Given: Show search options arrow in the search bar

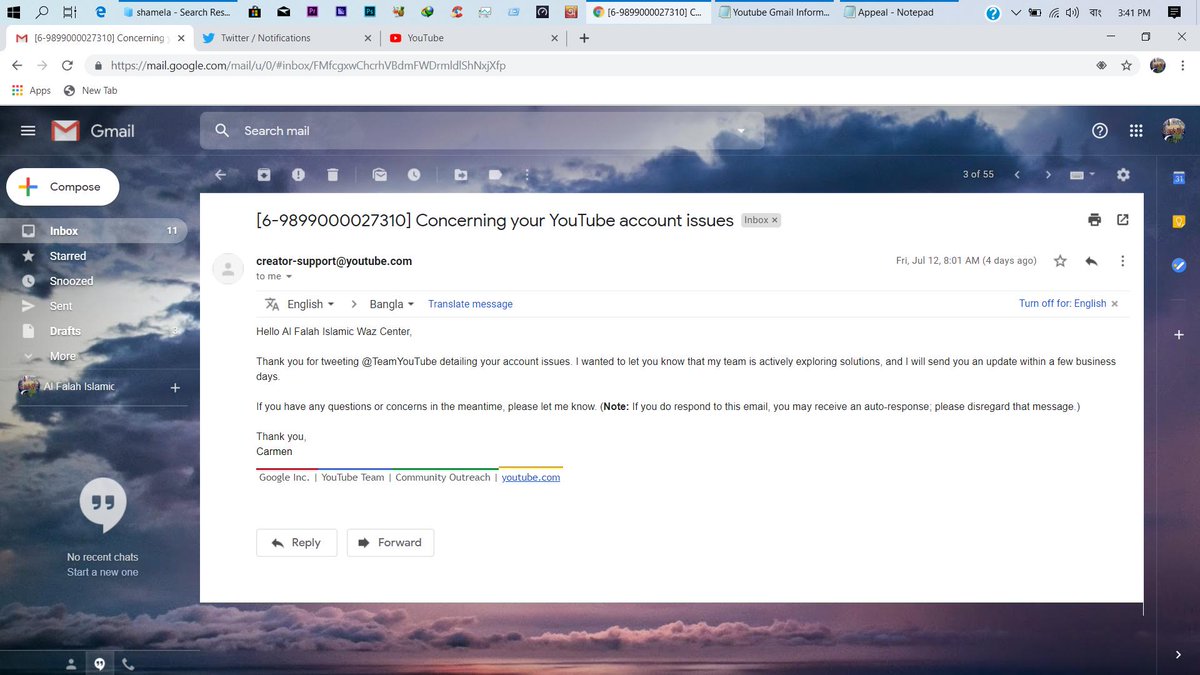Looking at the screenshot, I should pyautogui.click(x=741, y=131).
